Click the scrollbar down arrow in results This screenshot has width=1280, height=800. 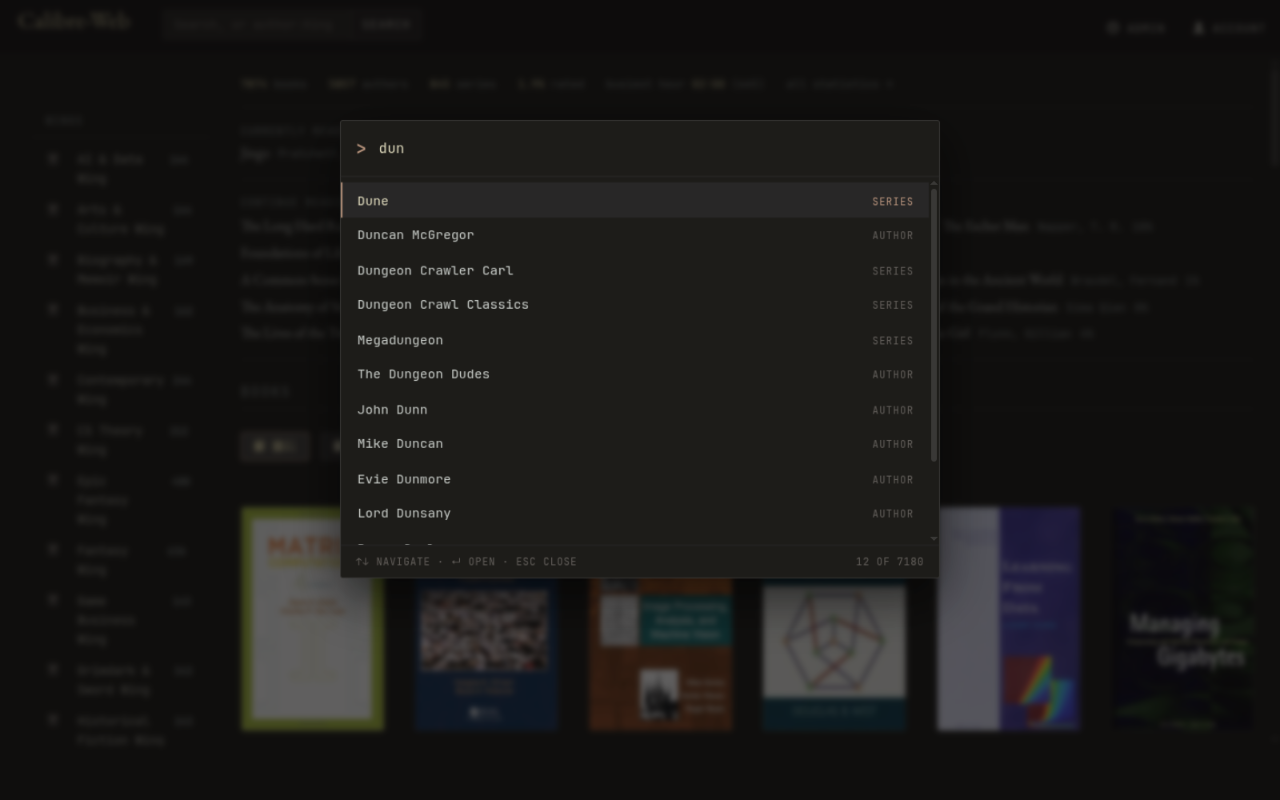pyautogui.click(x=934, y=539)
